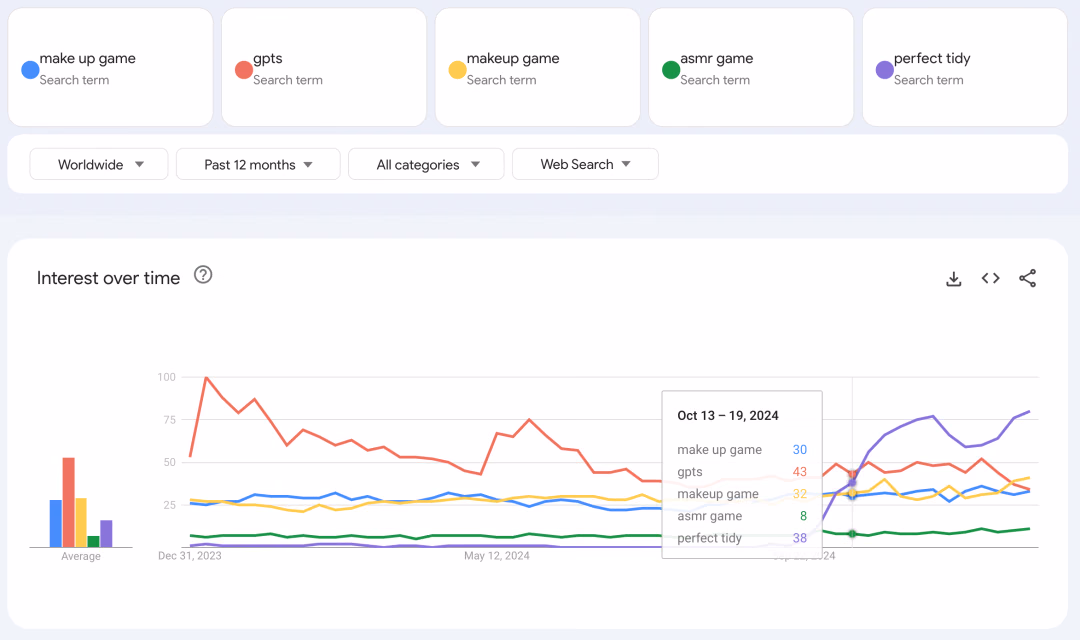
Task: Change the Web Search type dropdown
Action: (585, 164)
